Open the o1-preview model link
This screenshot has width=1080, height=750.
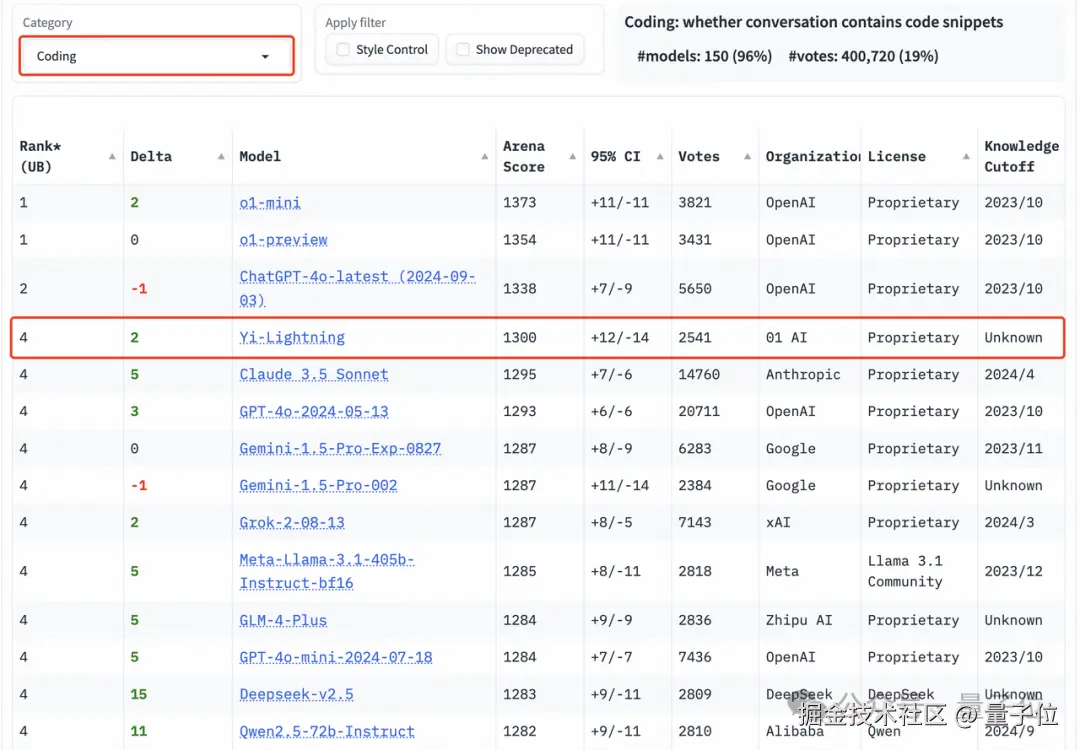point(283,240)
